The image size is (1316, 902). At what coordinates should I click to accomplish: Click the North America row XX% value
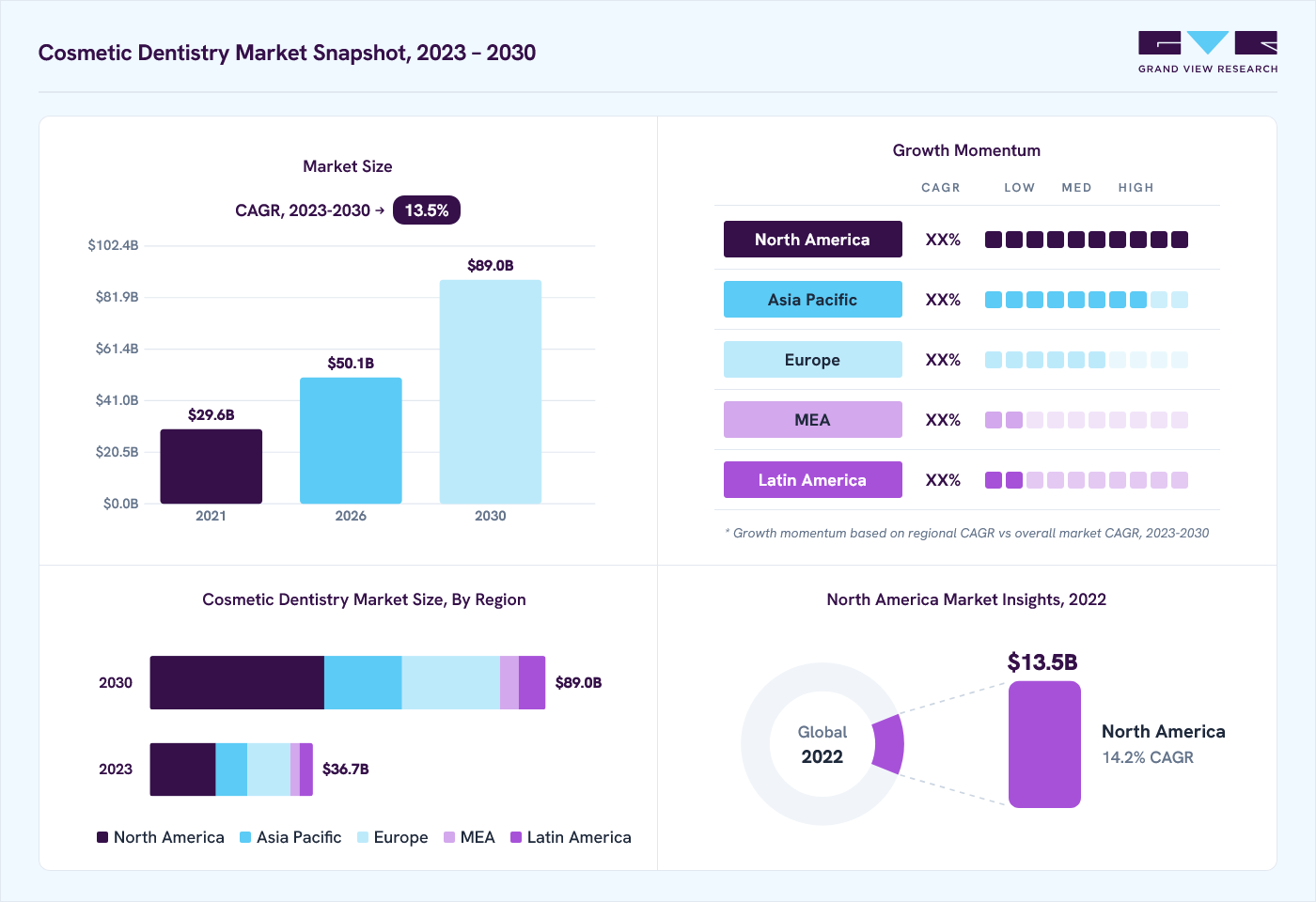(943, 240)
